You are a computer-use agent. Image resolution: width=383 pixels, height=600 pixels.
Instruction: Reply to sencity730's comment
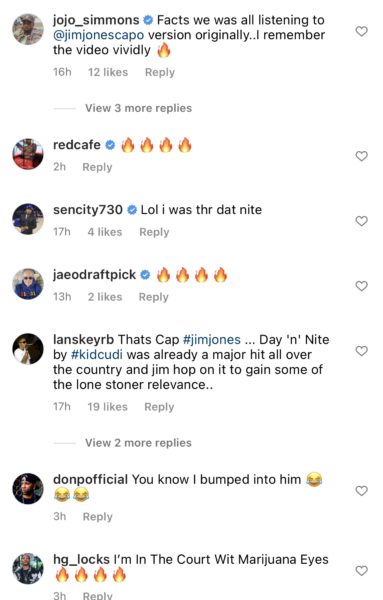(x=154, y=232)
